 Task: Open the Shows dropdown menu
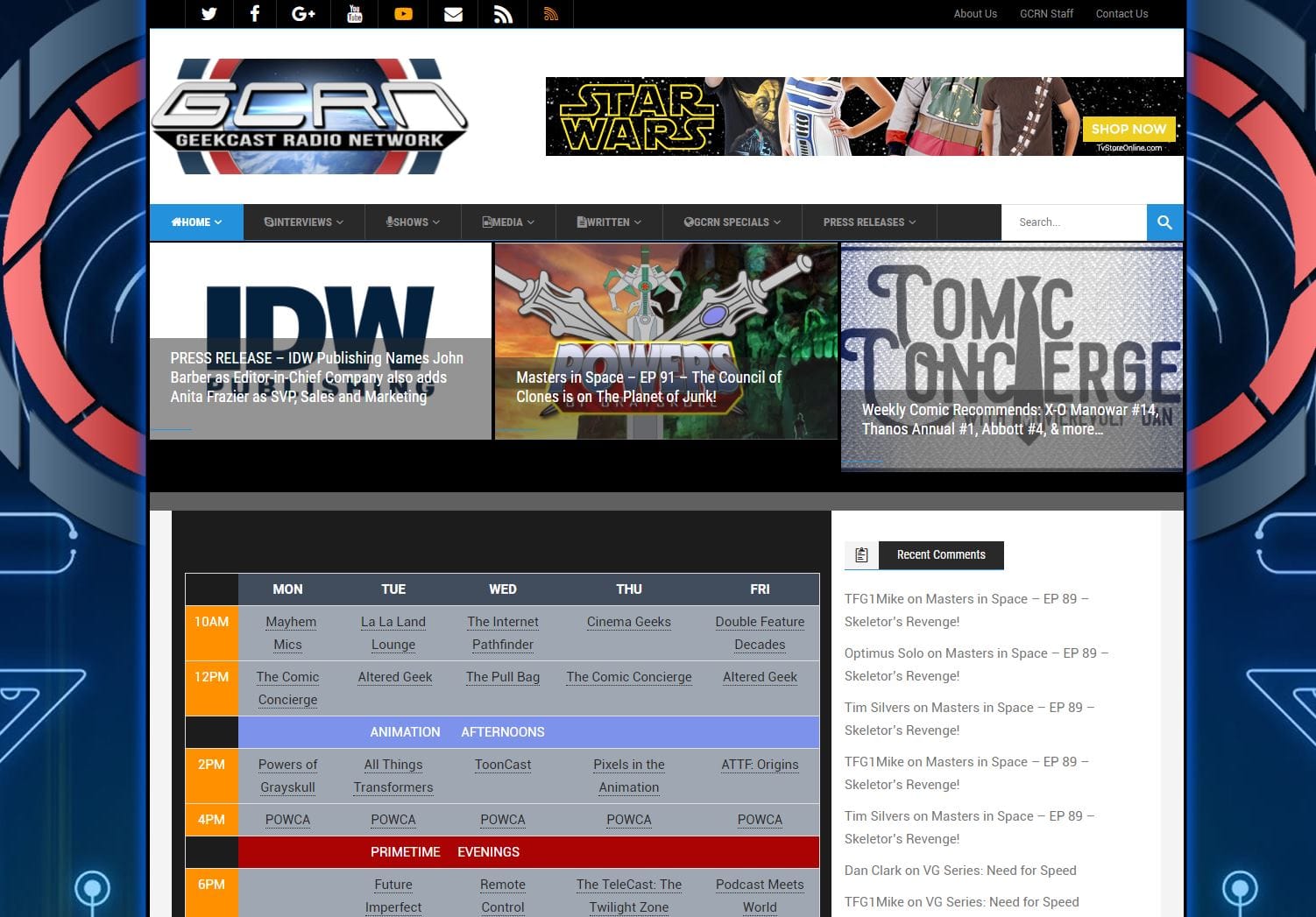tap(413, 222)
